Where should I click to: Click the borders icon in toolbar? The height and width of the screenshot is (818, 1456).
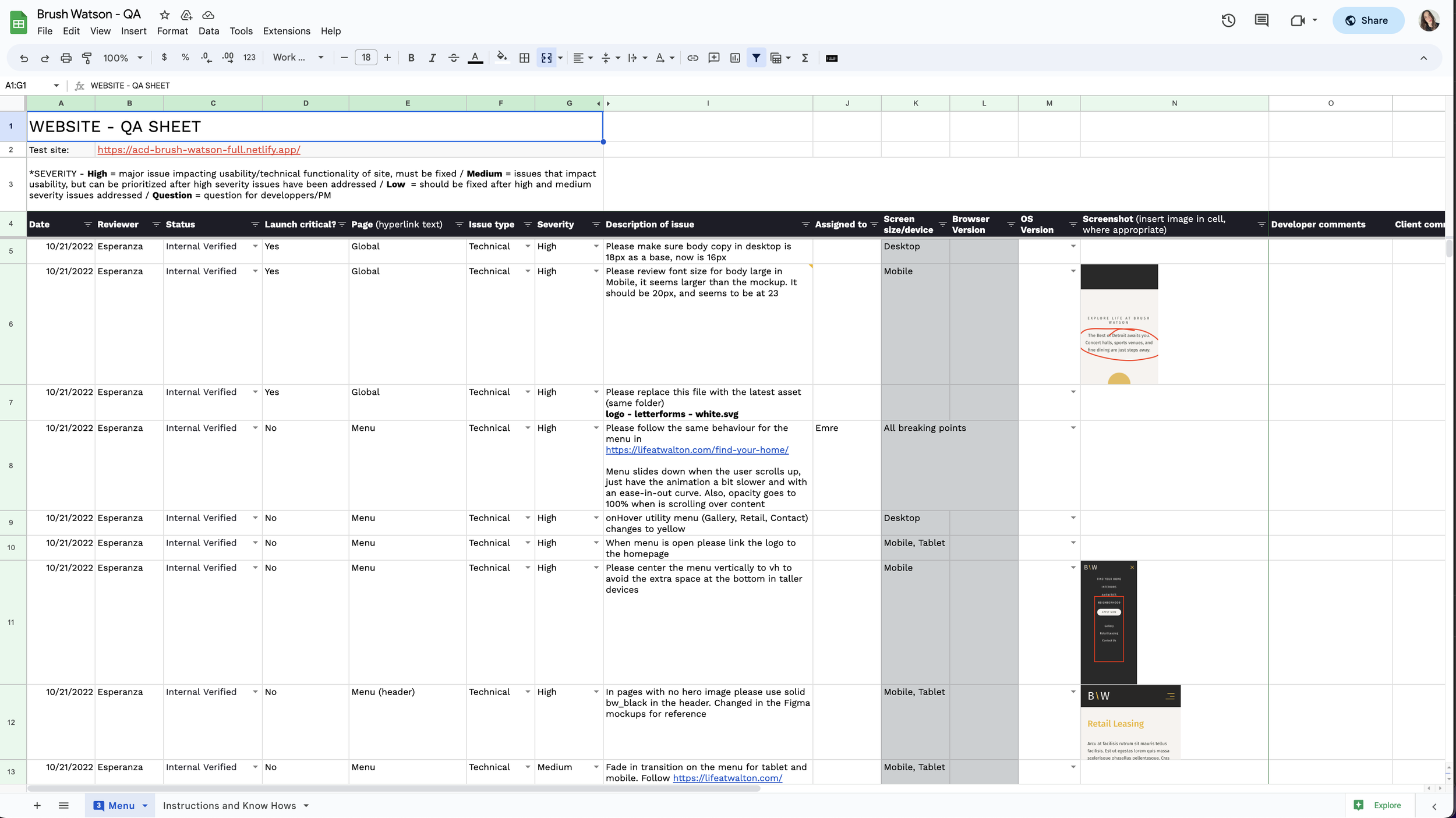(524, 58)
